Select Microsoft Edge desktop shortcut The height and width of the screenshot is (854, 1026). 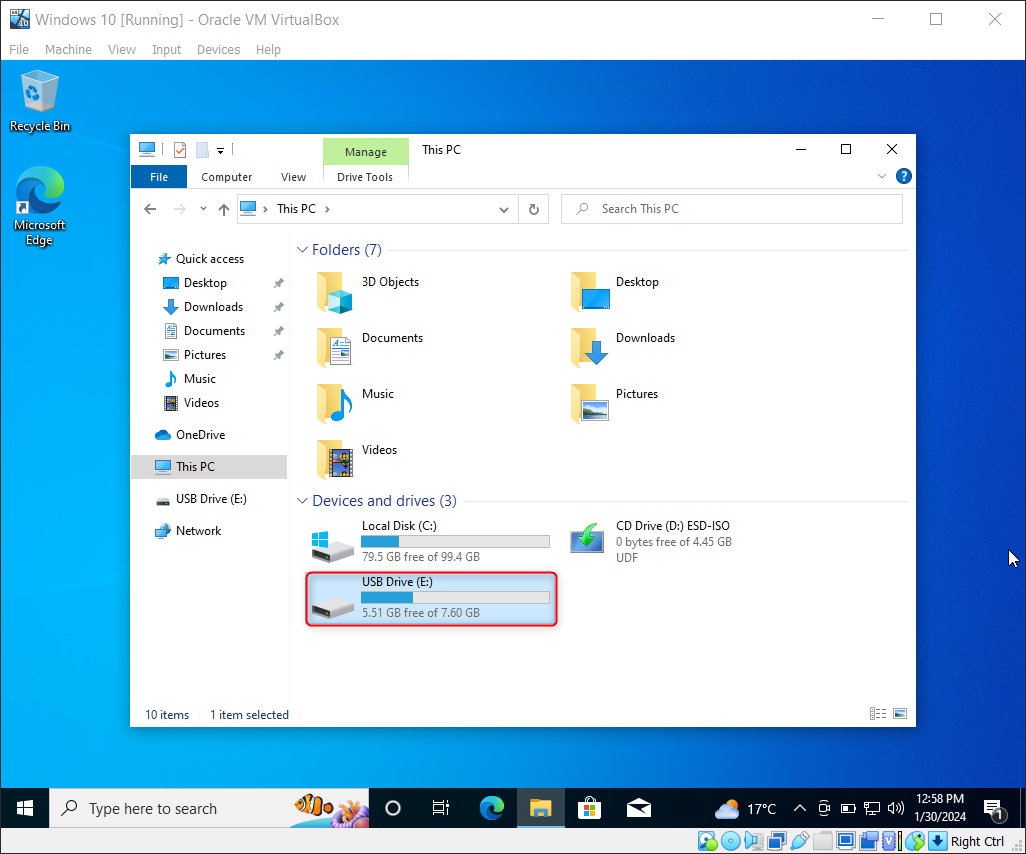[x=39, y=206]
